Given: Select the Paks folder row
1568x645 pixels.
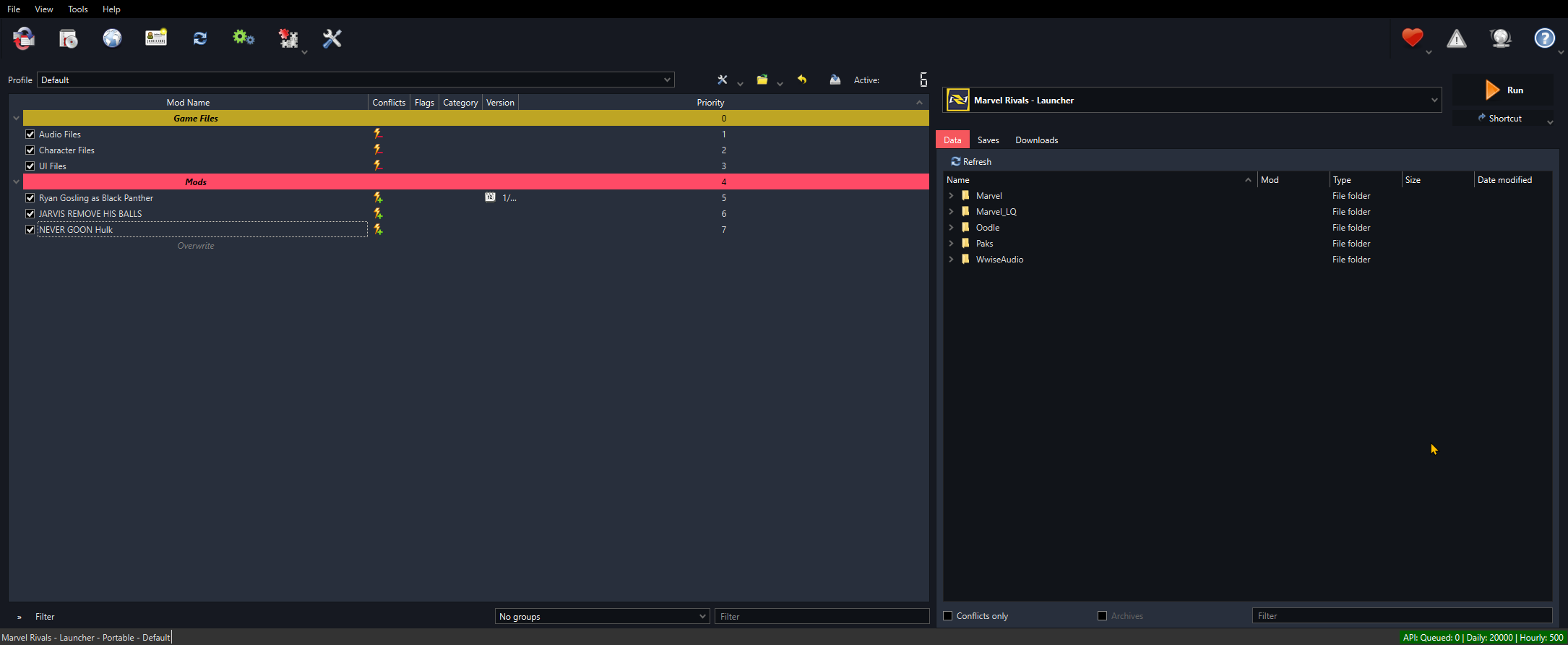Looking at the screenshot, I should point(1247,244).
